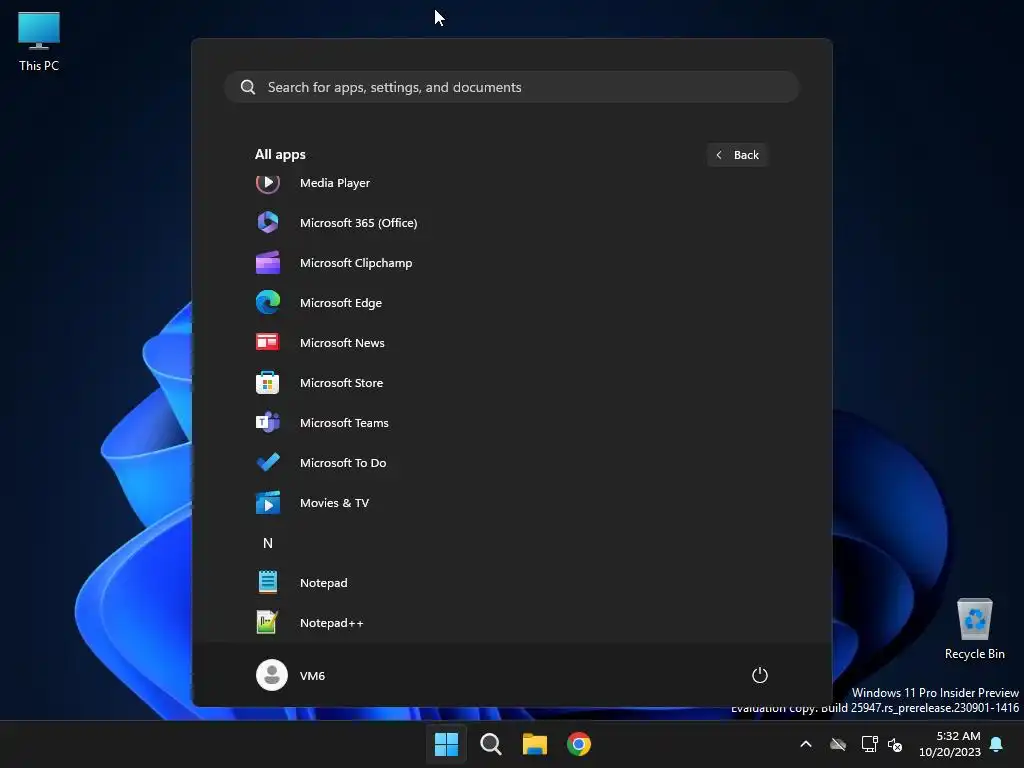Click the 'Microsoft Teams' label

pos(344,423)
